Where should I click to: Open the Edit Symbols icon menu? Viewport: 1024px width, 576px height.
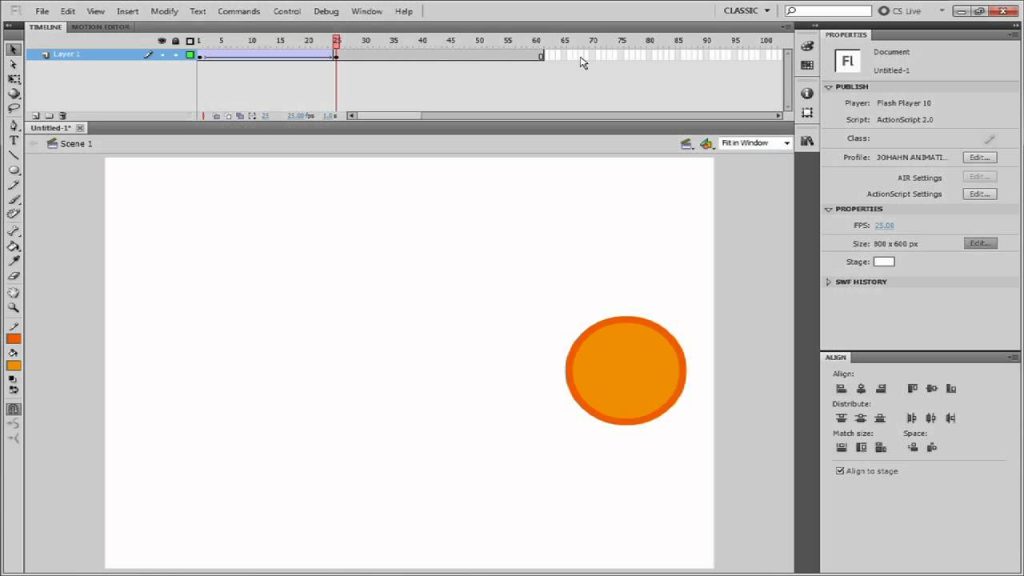(707, 144)
